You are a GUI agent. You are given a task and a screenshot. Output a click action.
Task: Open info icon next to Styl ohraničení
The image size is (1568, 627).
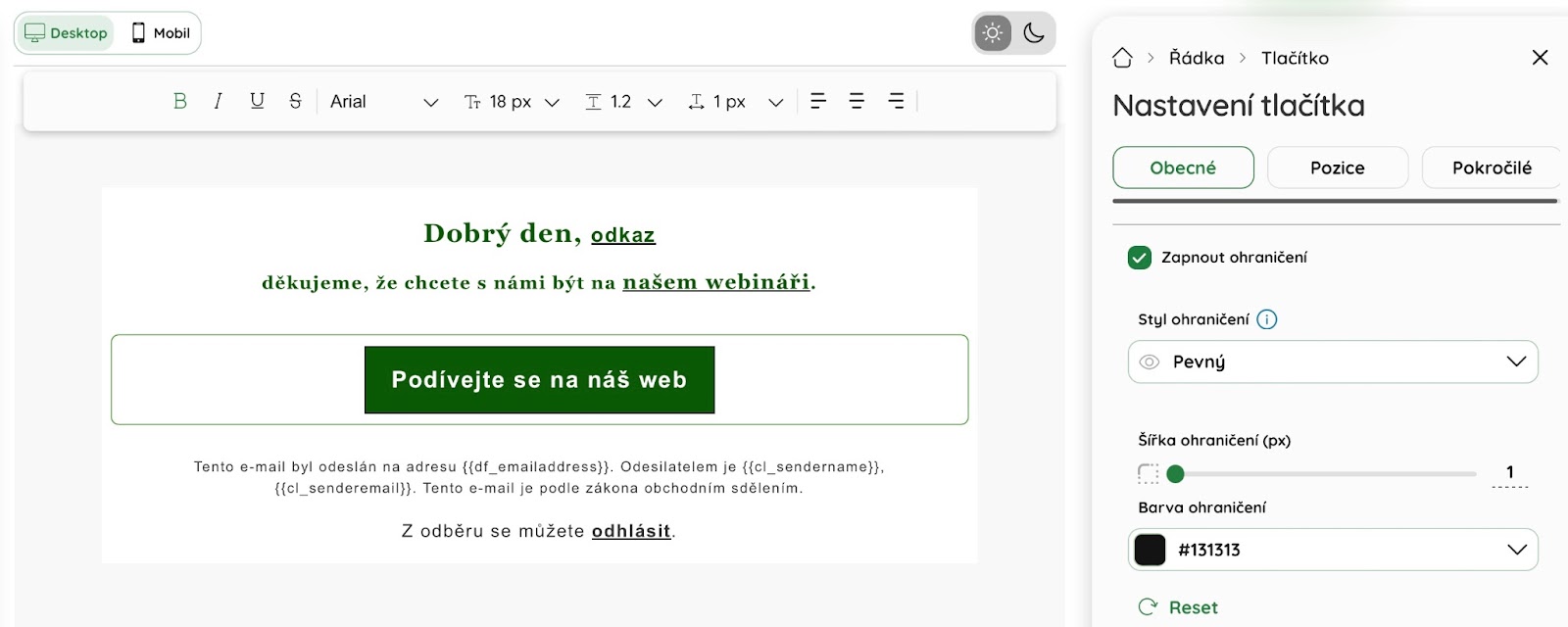1267,319
